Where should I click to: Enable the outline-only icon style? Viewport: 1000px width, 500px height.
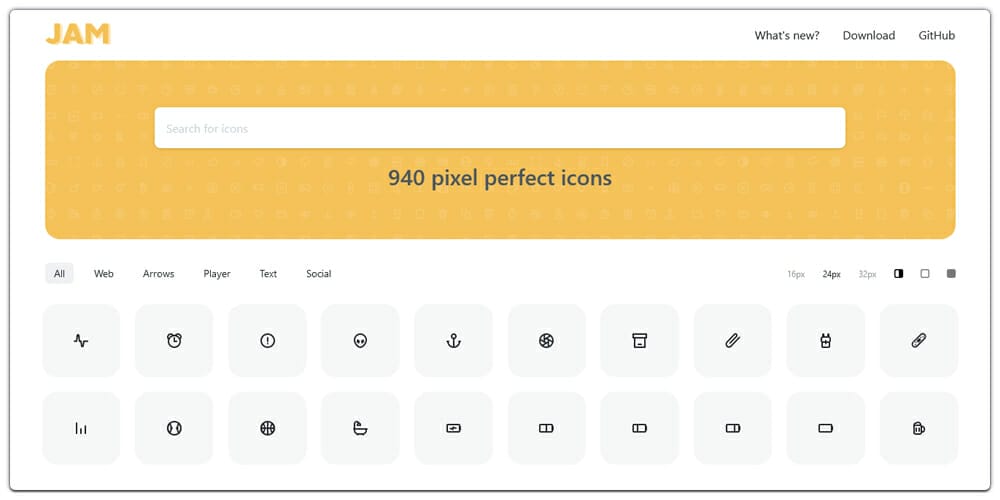click(x=925, y=274)
